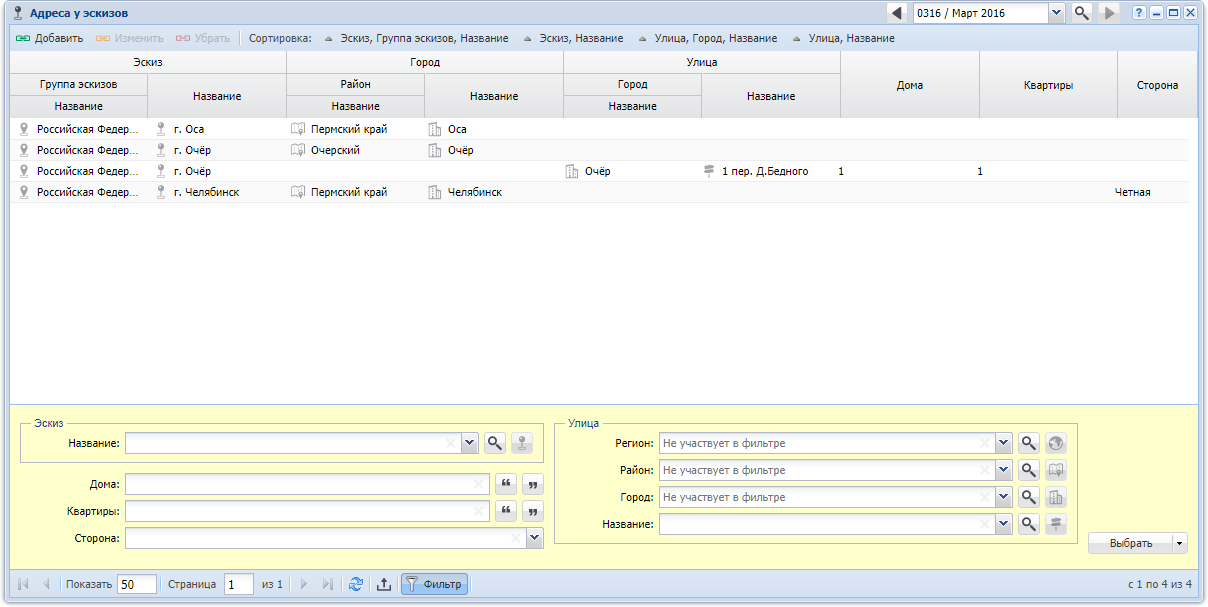Sort by Эскиз, Название

[573, 38]
